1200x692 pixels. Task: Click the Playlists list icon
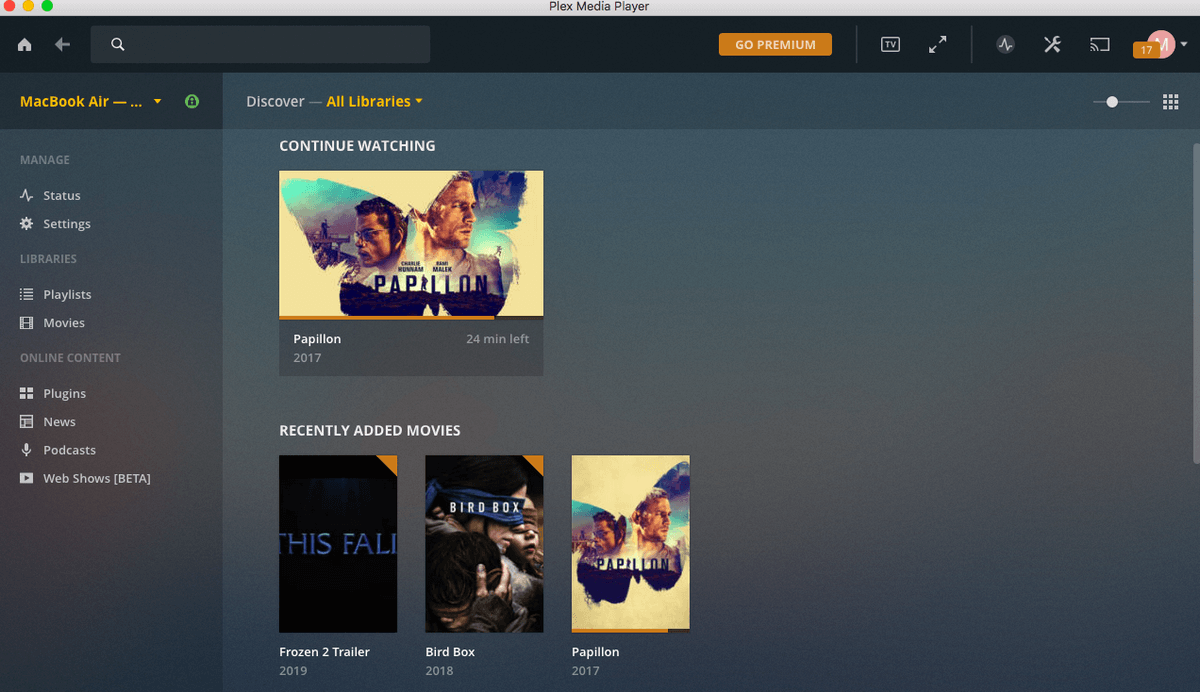(x=27, y=295)
